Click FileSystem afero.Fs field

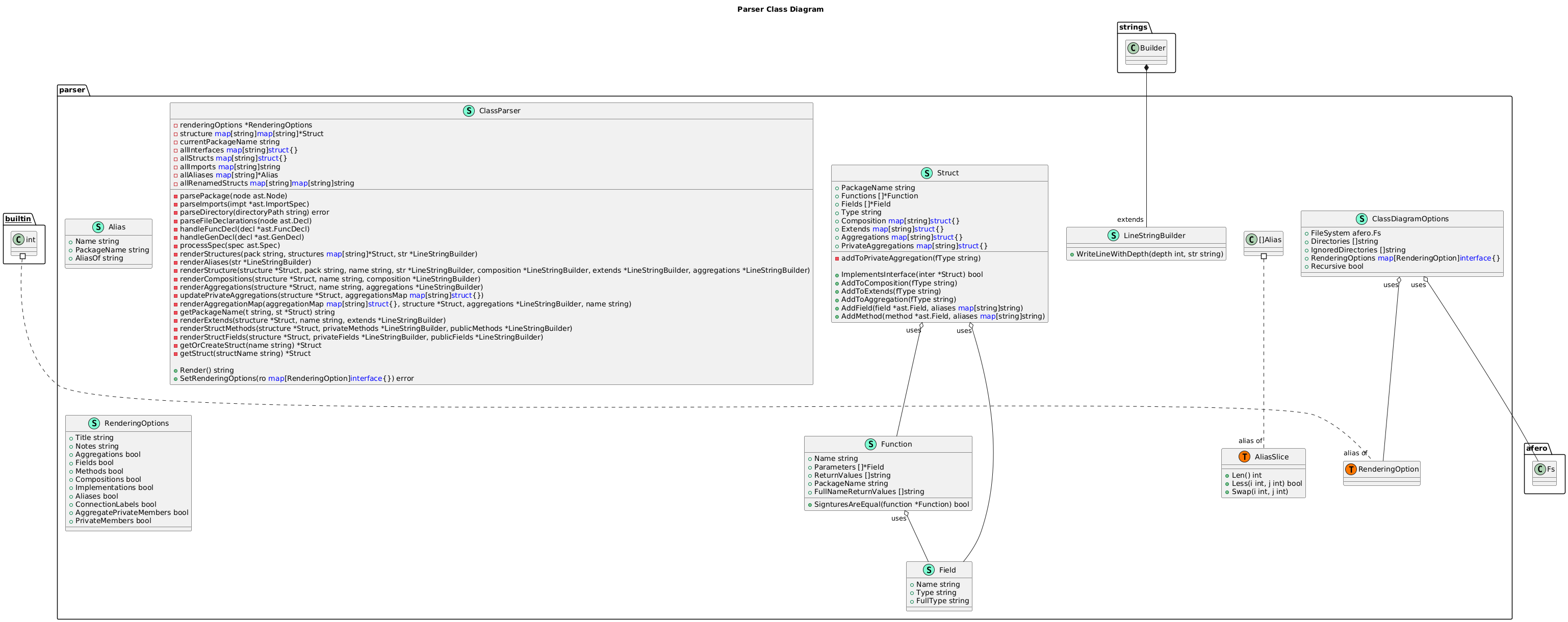(1342, 233)
